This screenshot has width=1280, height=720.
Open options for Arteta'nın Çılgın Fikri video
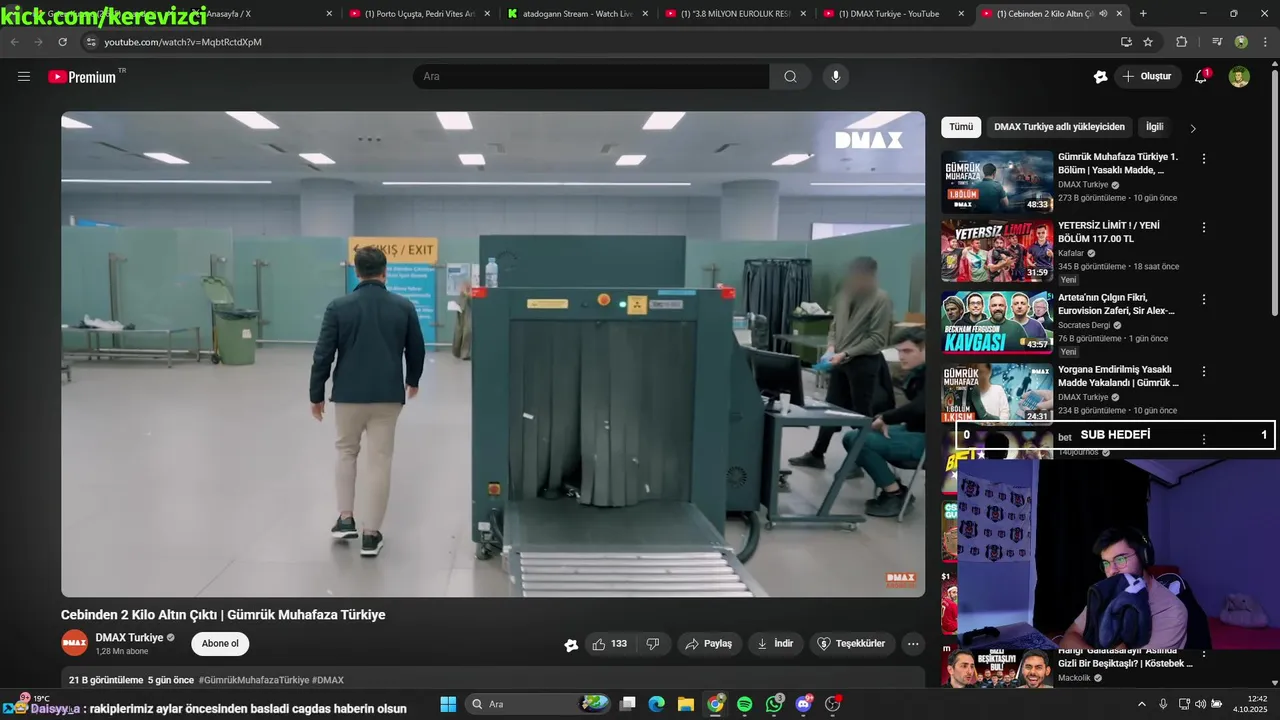1204,299
